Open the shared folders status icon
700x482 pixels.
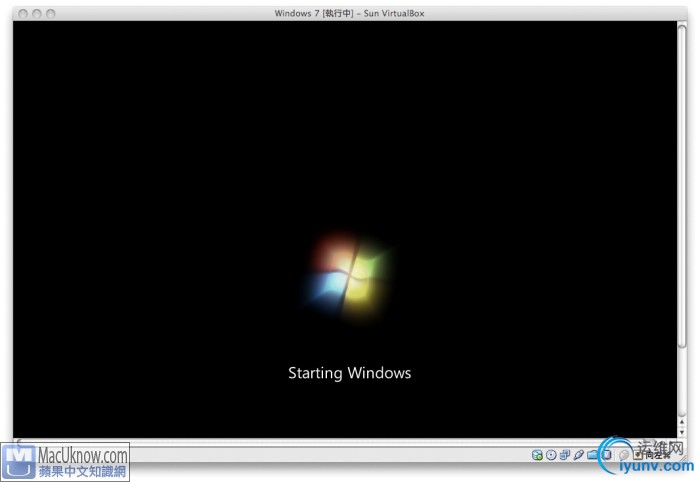coord(593,455)
